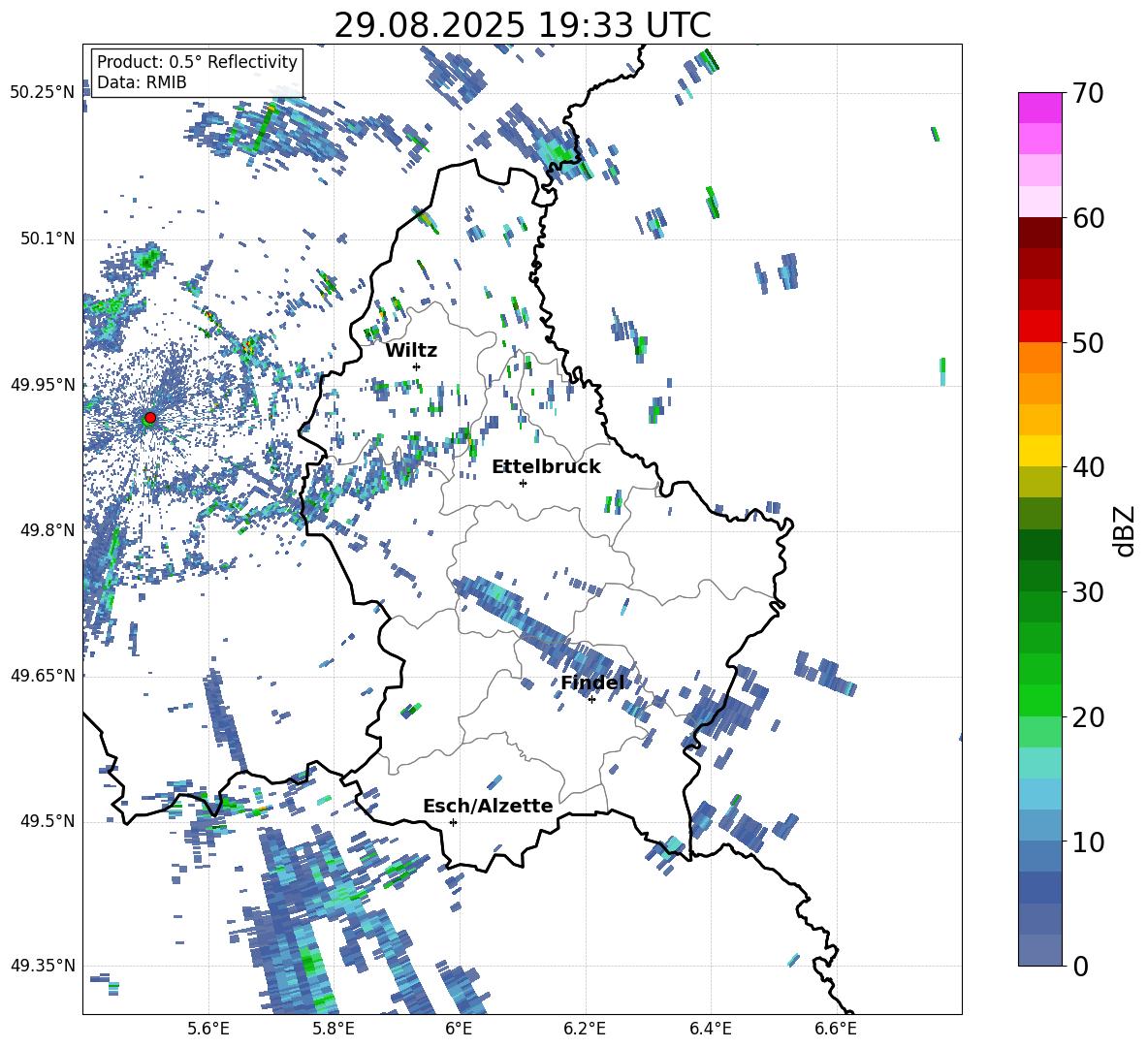Image resolution: width=1148 pixels, height=1048 pixels.
Task: Click the Esch/Alzette city label
Action: tap(488, 806)
